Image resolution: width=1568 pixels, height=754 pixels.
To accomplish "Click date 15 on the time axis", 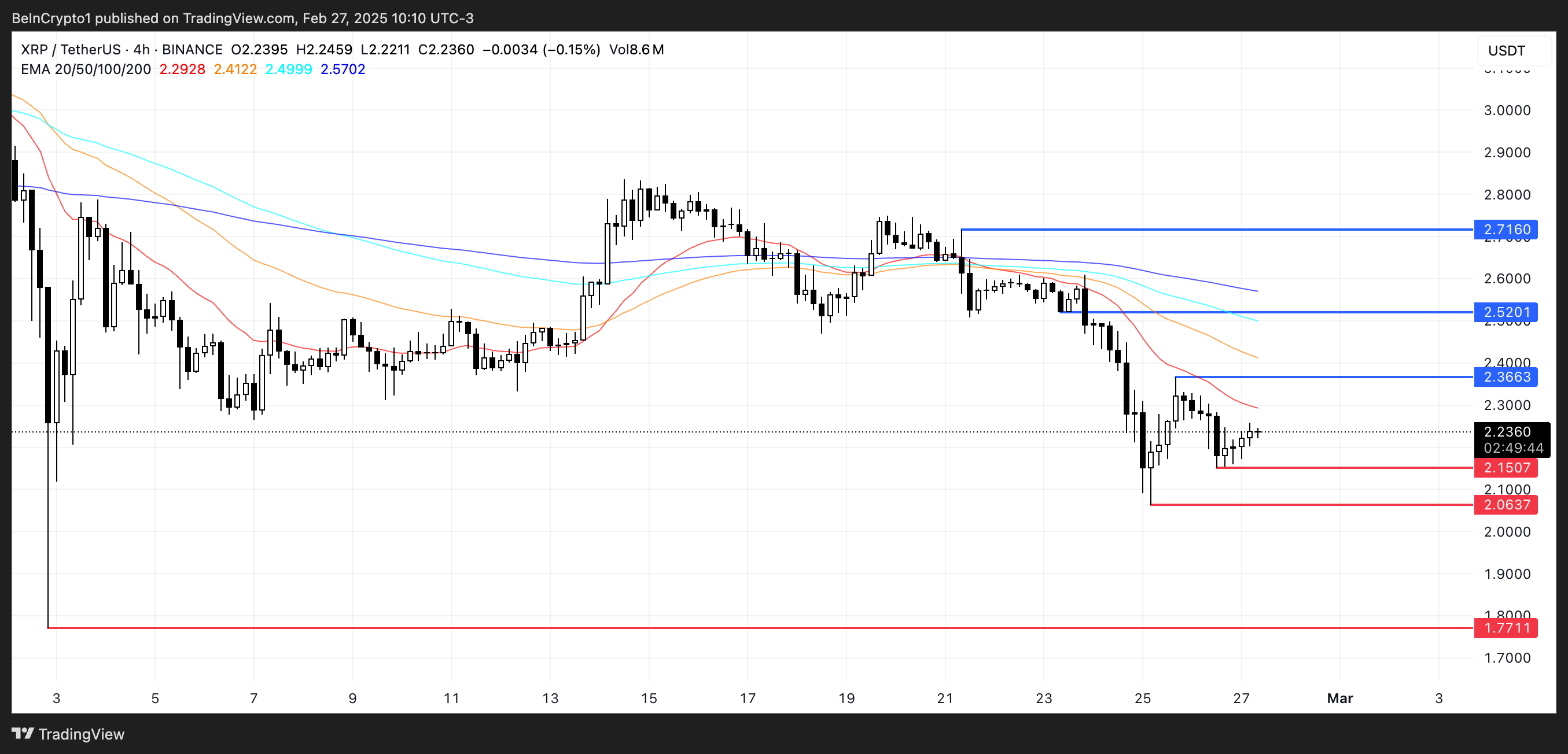I will pyautogui.click(x=649, y=698).
